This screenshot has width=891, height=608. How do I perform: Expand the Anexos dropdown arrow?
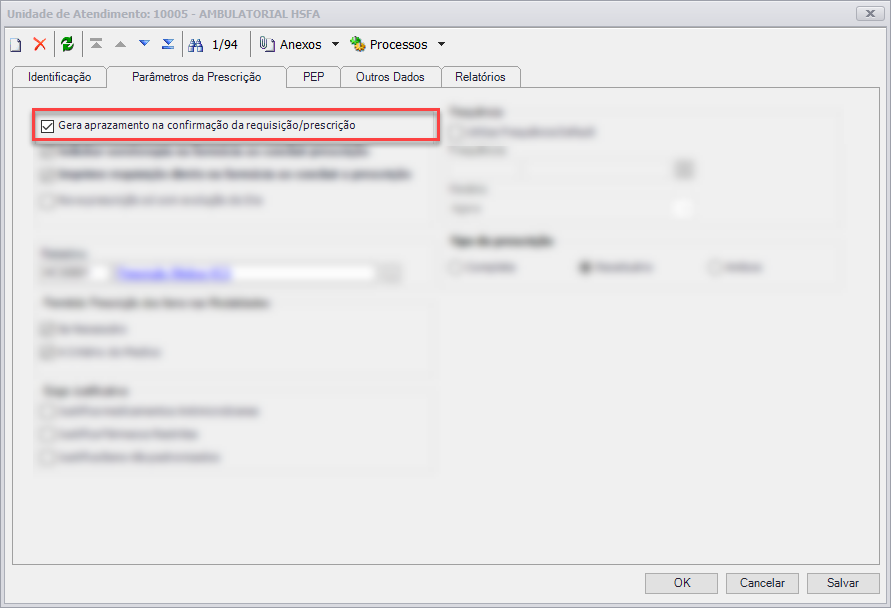pyautogui.click(x=335, y=44)
